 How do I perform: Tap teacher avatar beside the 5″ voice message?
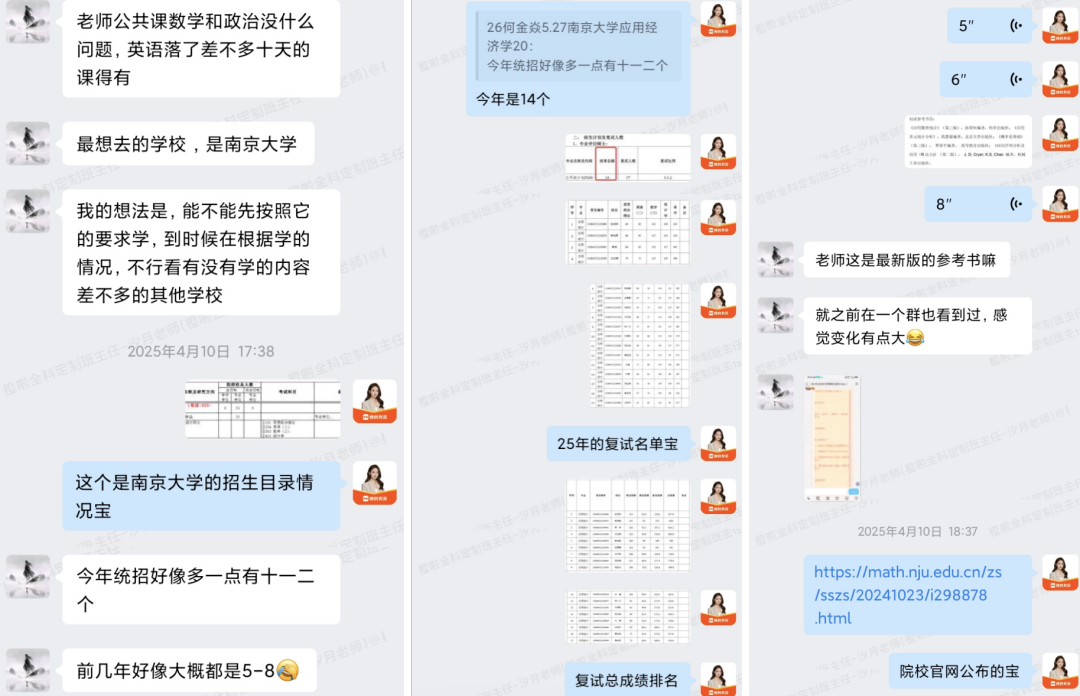coord(1059,25)
